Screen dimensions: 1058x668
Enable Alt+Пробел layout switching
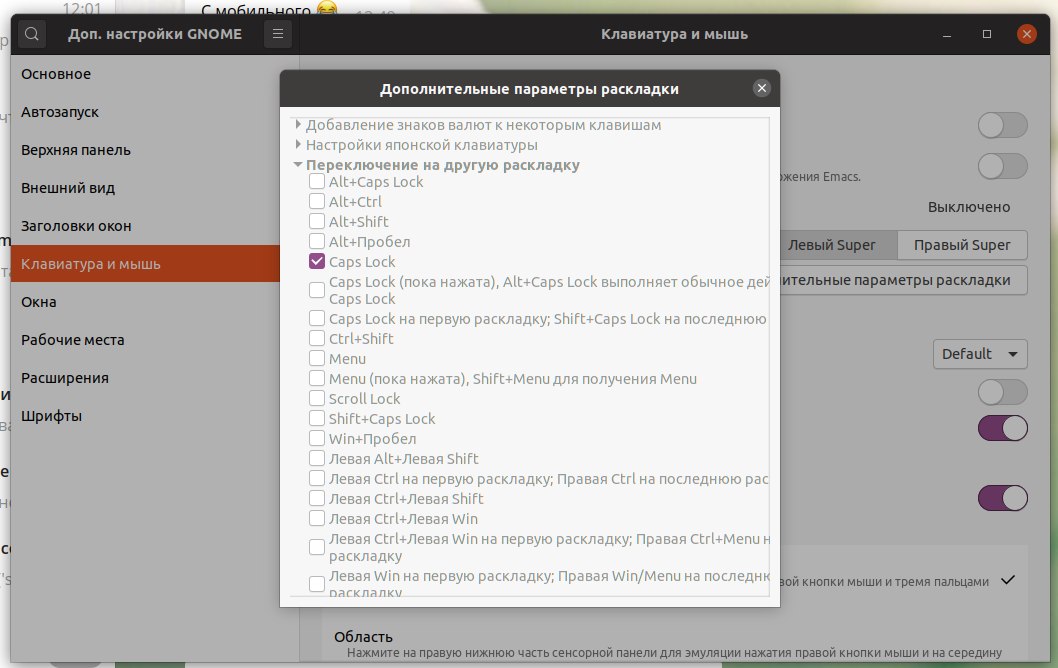tap(316, 242)
